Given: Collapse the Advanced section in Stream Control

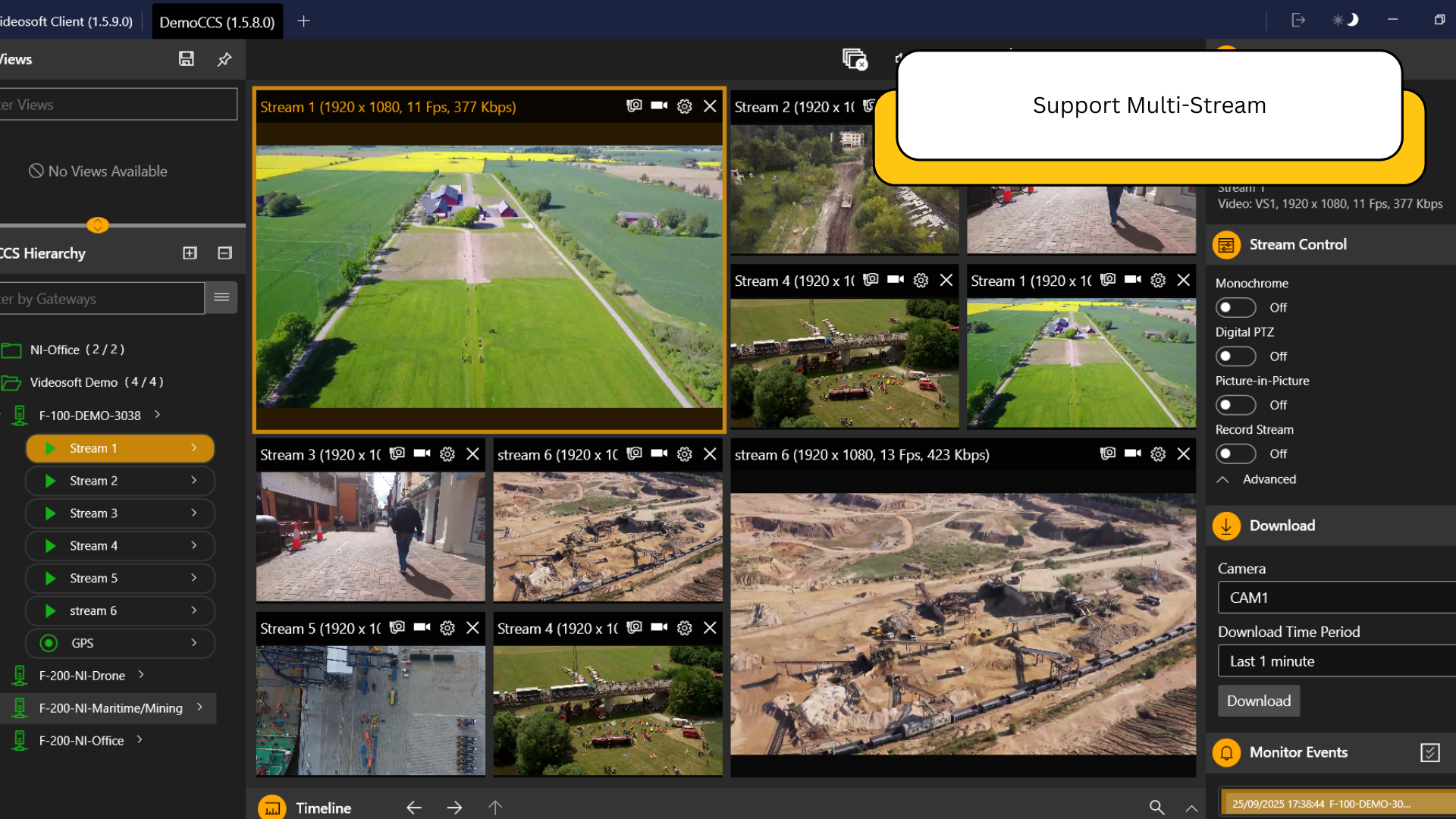Looking at the screenshot, I should [x=1222, y=479].
